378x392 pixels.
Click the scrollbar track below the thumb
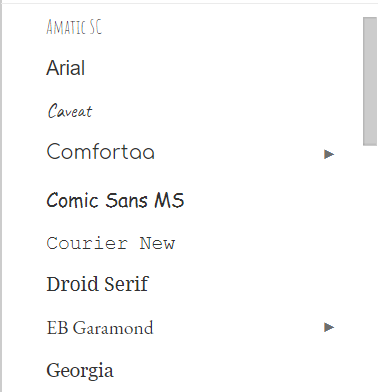(x=370, y=267)
